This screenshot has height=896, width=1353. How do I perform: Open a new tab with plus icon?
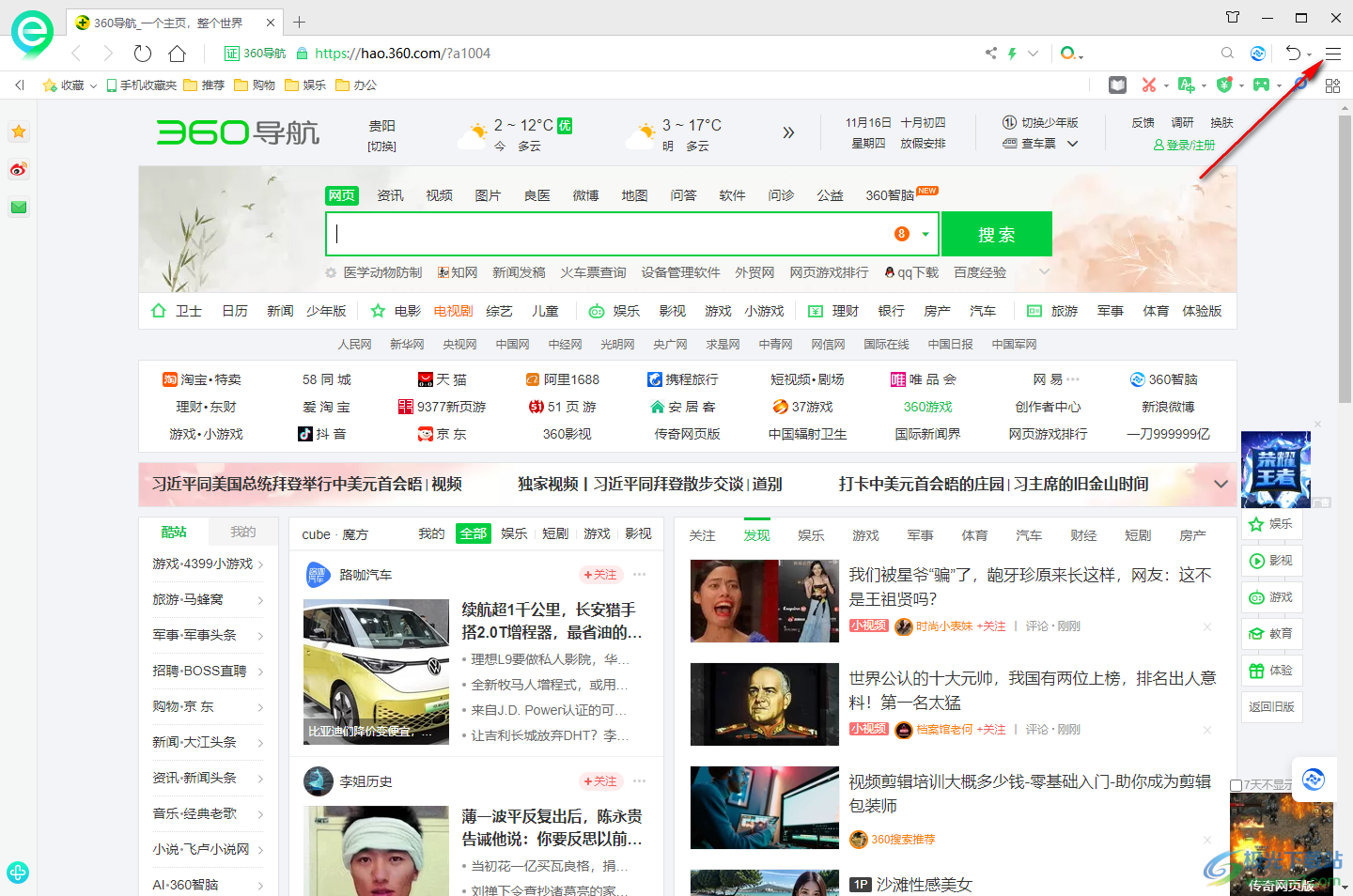(299, 22)
